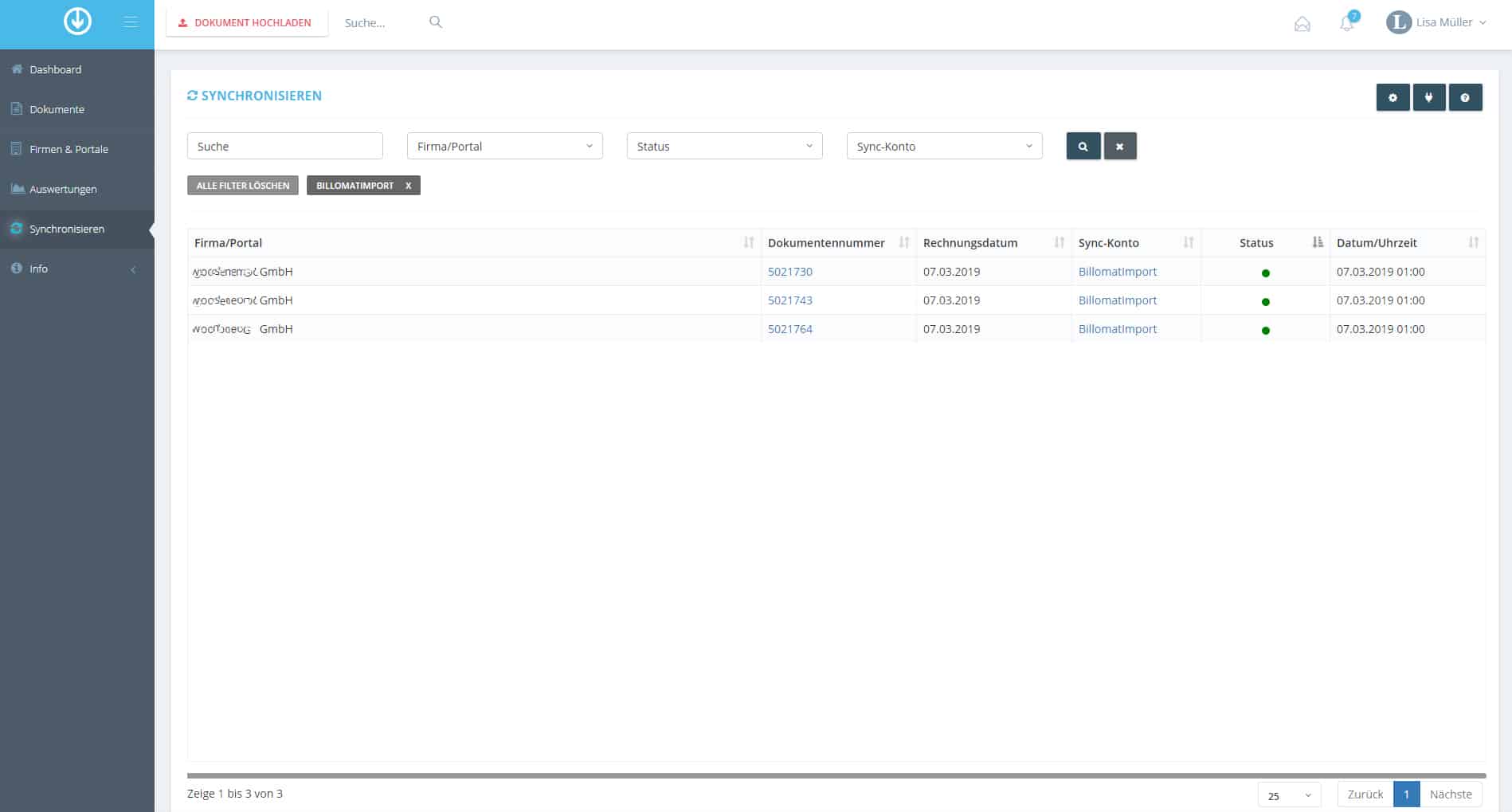
Task: Open document number 5021743
Action: pos(790,300)
